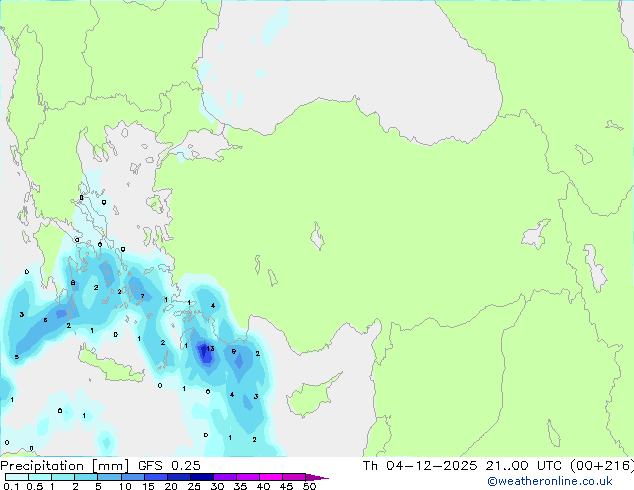634x490 pixels.
Task: Click the above-50 mm legend arrow tip
Action: point(317,477)
